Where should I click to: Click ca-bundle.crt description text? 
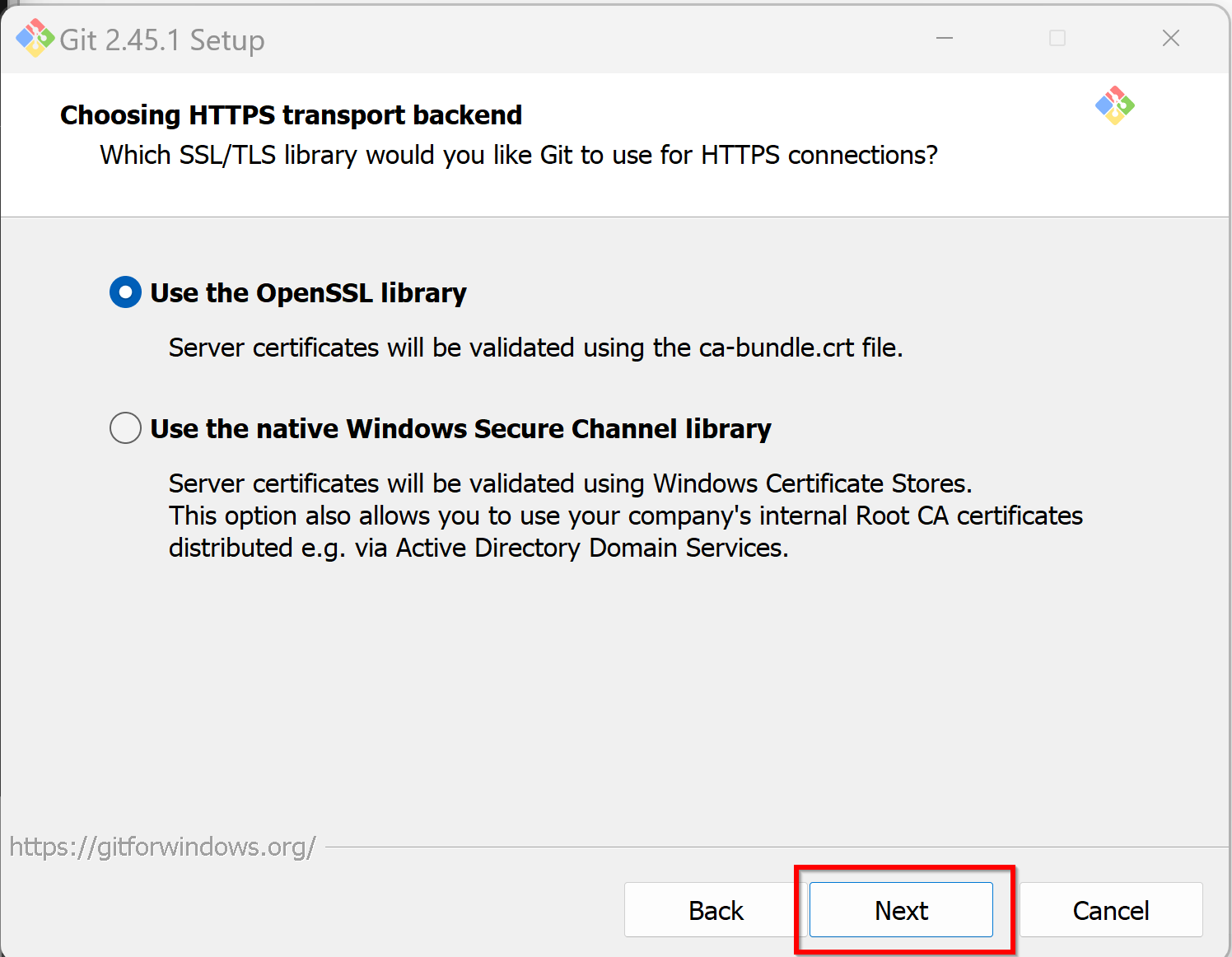tap(535, 348)
